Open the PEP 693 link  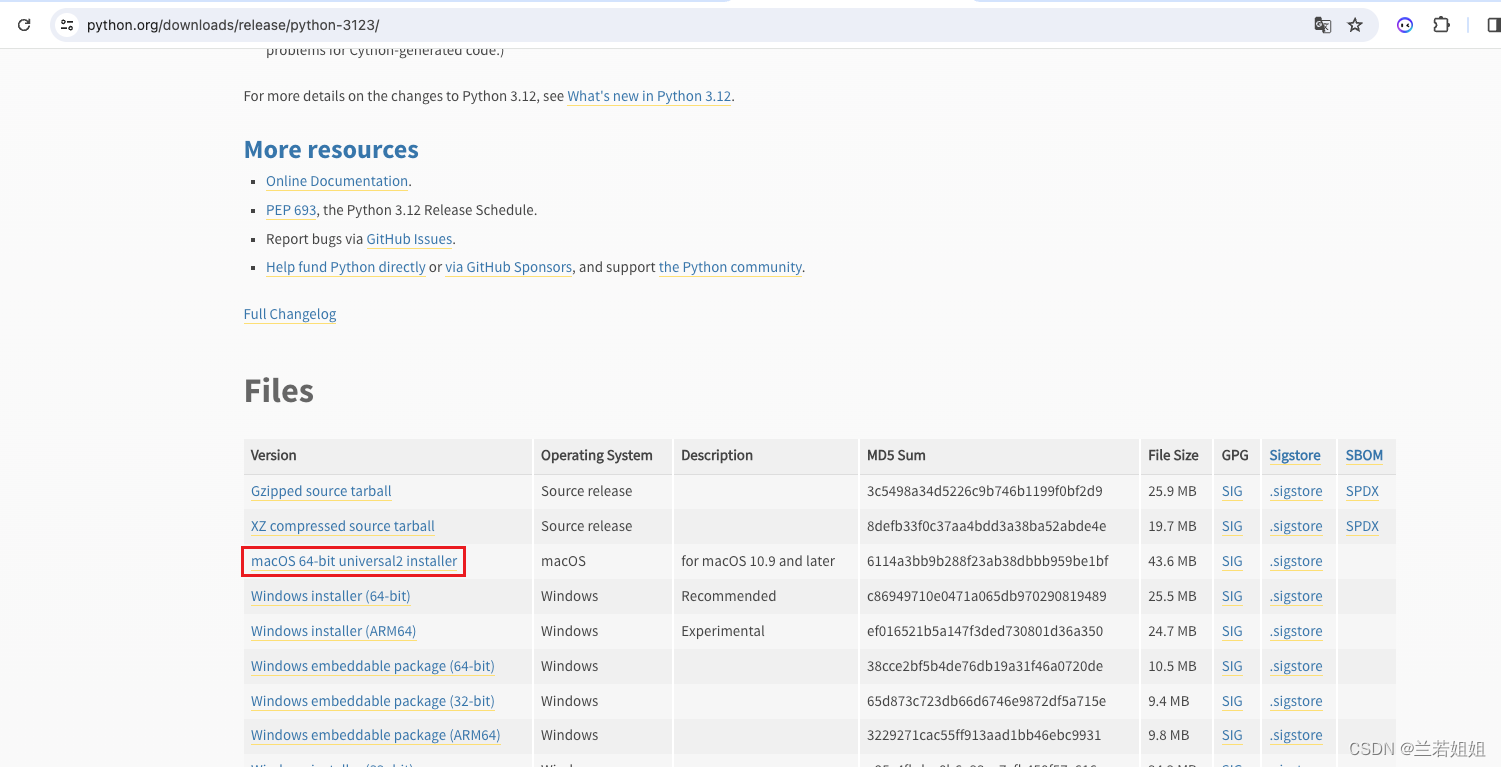click(291, 210)
